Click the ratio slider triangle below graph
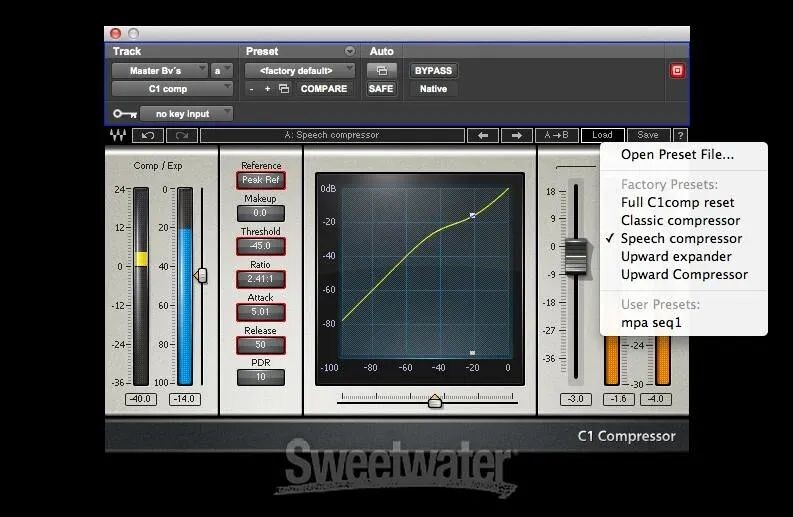The width and height of the screenshot is (793, 517). 435,401
